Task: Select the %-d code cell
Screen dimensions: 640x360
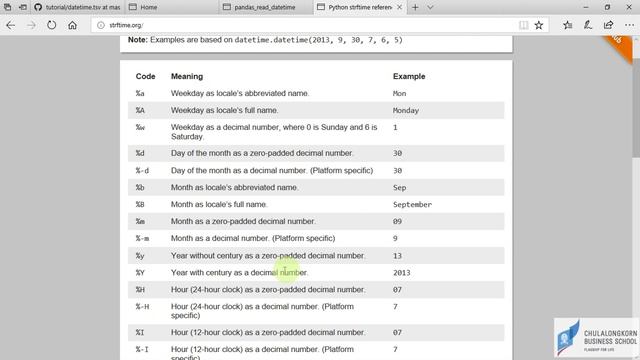Action: coord(142,171)
